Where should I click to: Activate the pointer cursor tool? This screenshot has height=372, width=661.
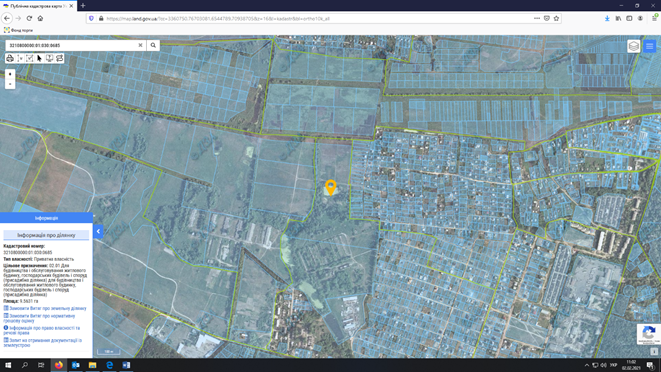[40, 58]
